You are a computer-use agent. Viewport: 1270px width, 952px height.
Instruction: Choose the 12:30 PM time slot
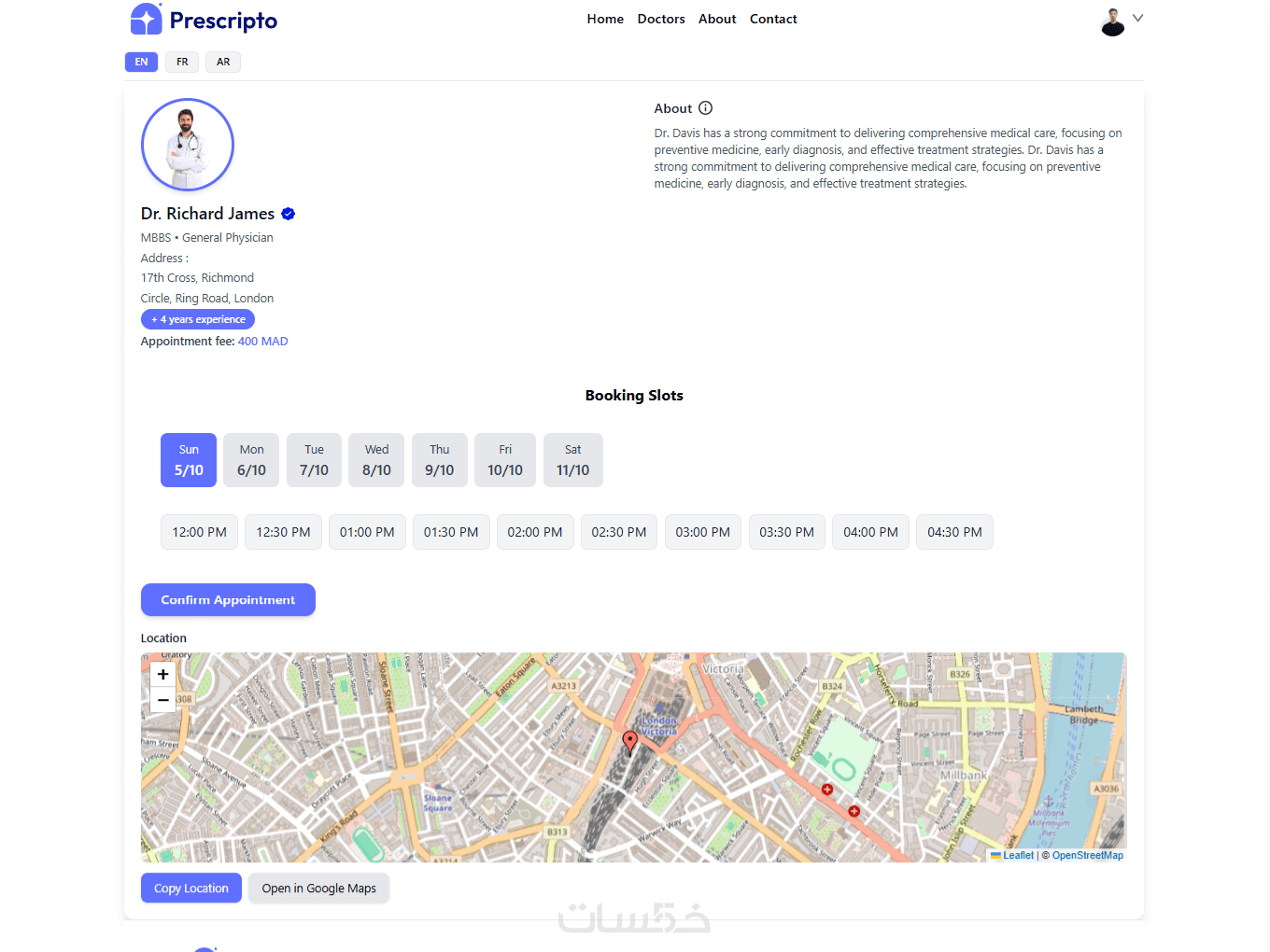tap(283, 532)
